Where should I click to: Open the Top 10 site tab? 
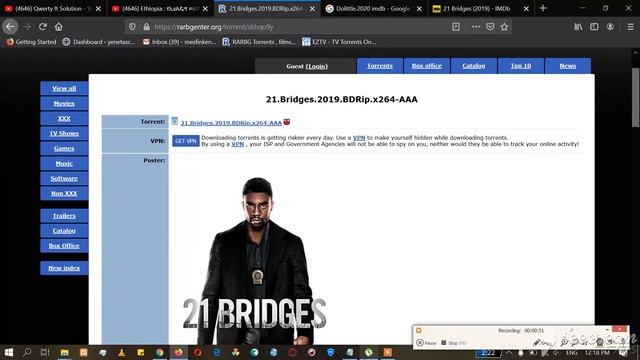pos(521,66)
